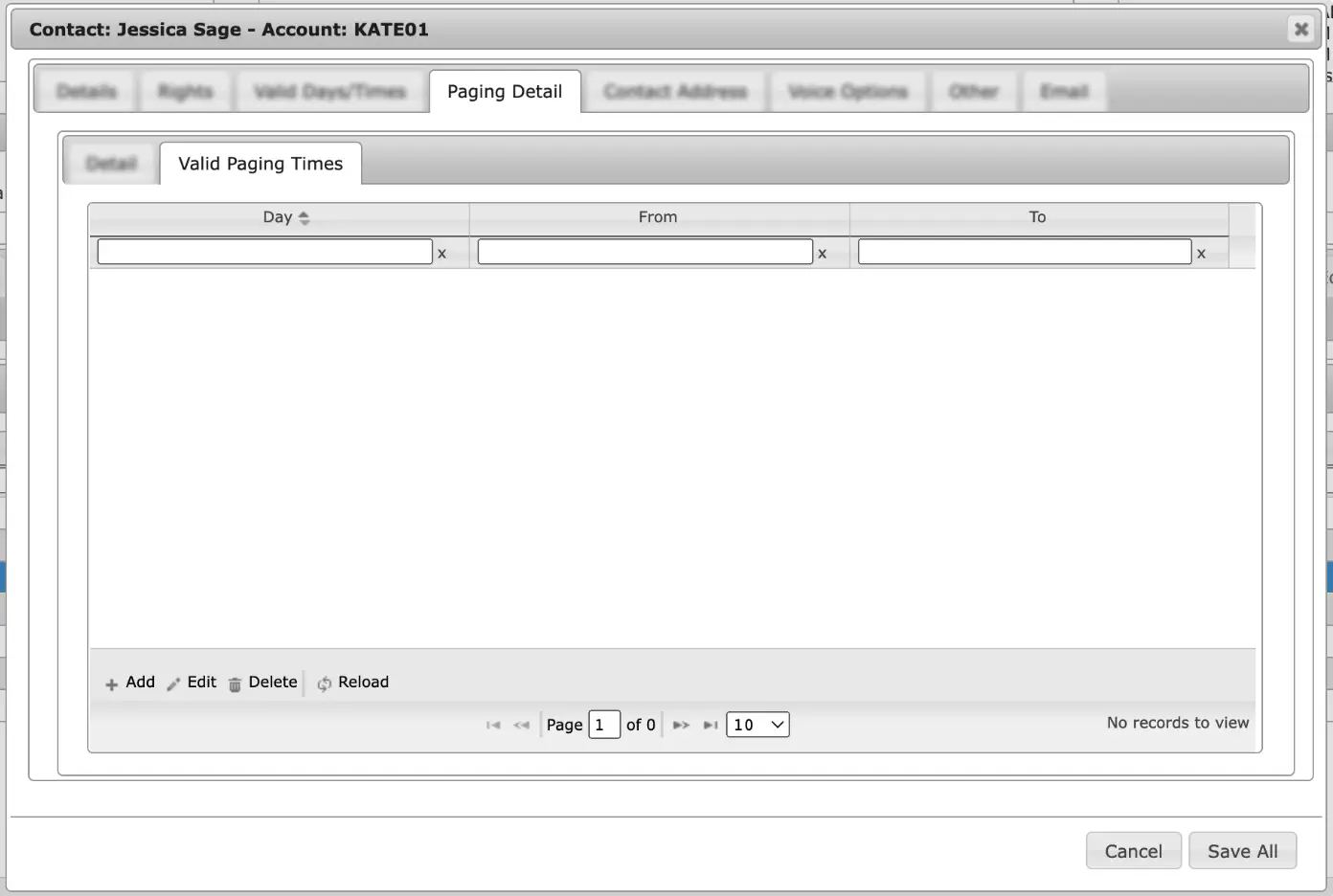Select the Valid Paging Times subtab
The height and width of the screenshot is (896, 1333).
(260, 164)
